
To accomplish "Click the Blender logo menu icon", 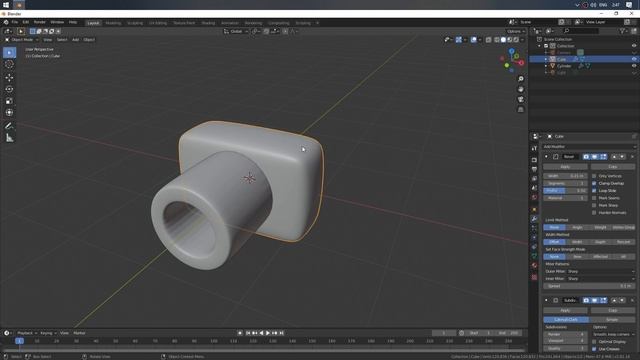I will click(6, 22).
